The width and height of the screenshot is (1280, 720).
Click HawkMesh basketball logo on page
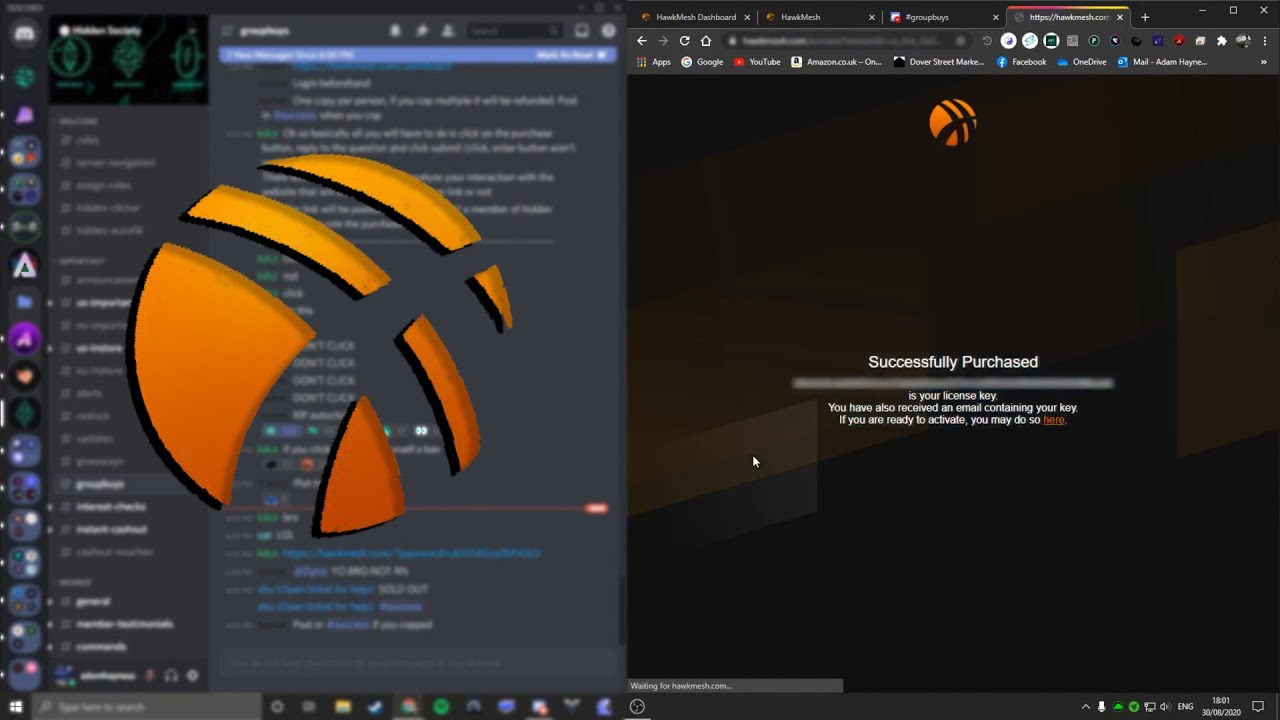(953, 122)
